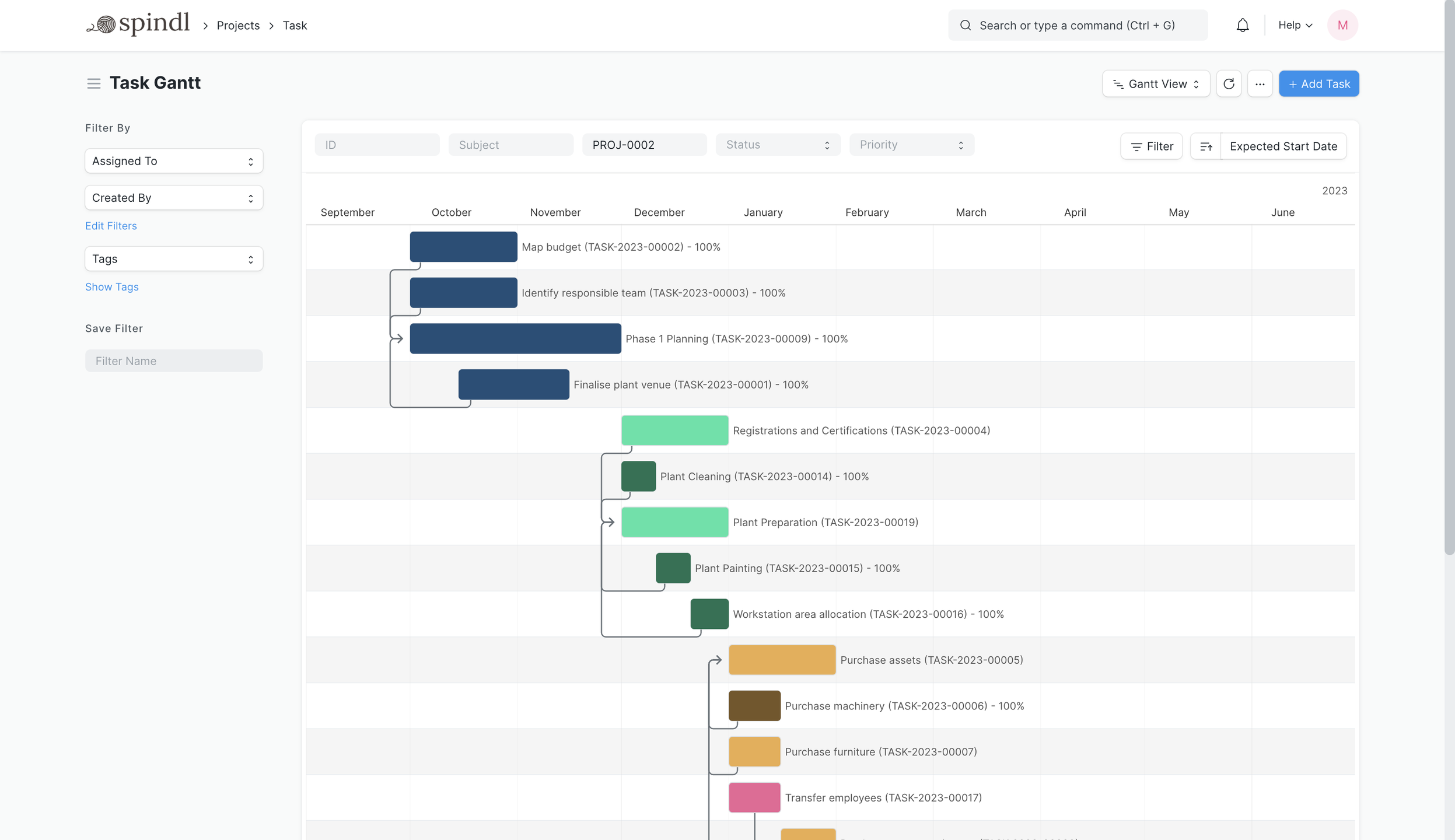Click the Filter Name input field
Viewport: 1455px width, 840px height.
click(x=173, y=360)
